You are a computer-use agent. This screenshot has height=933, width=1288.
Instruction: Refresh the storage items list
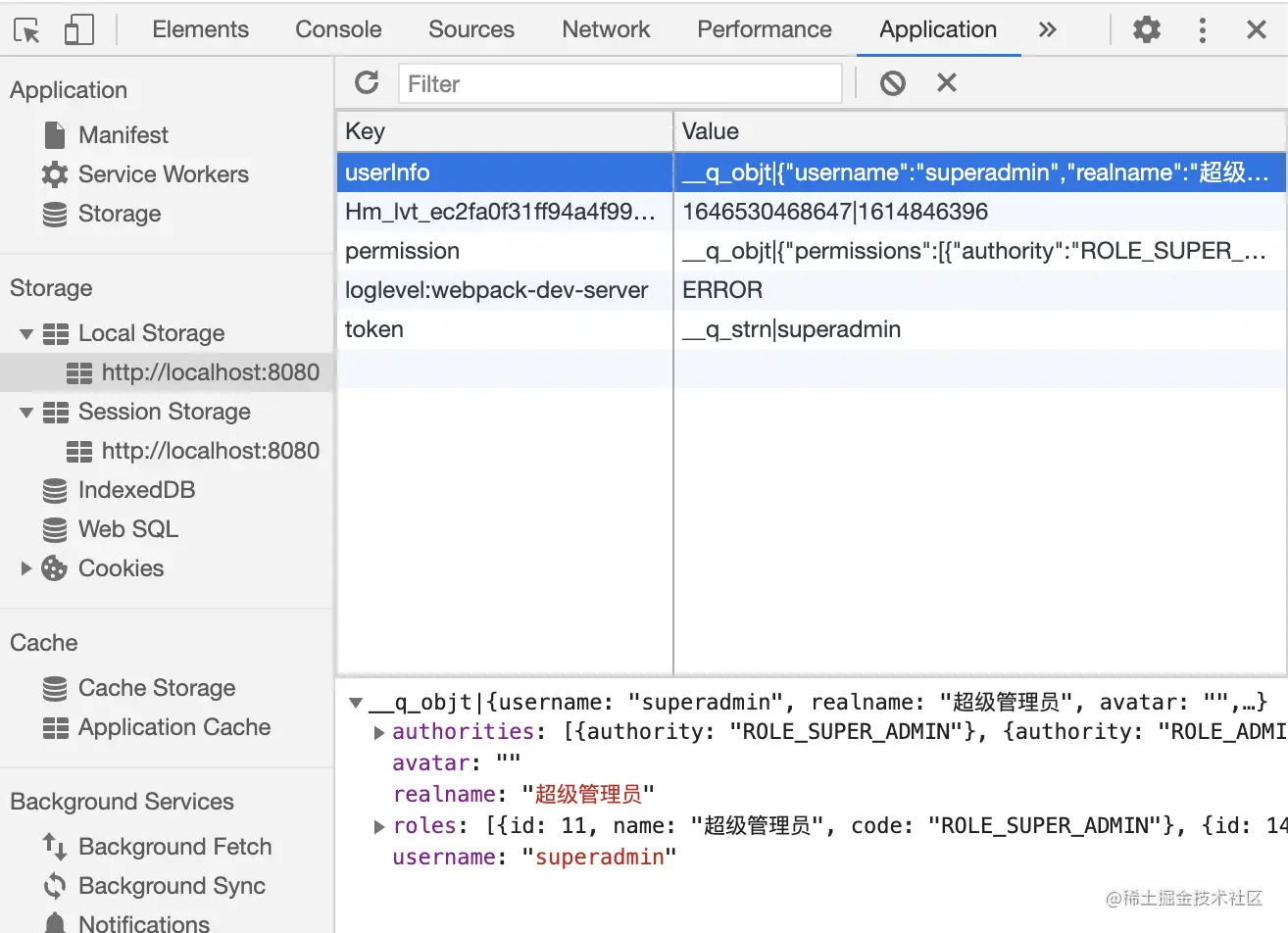click(x=367, y=82)
